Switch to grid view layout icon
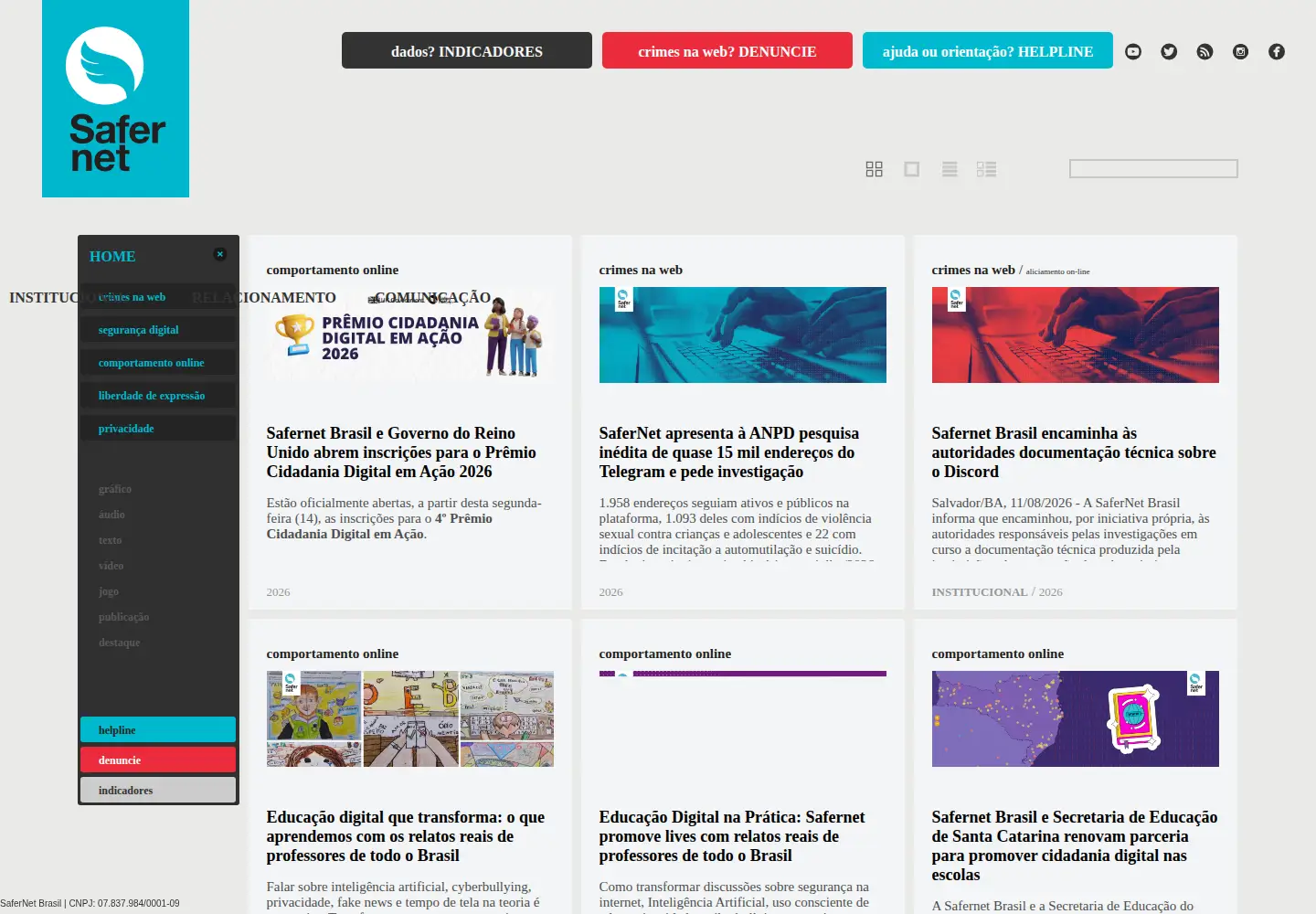This screenshot has width=1316, height=914. pyautogui.click(x=875, y=169)
